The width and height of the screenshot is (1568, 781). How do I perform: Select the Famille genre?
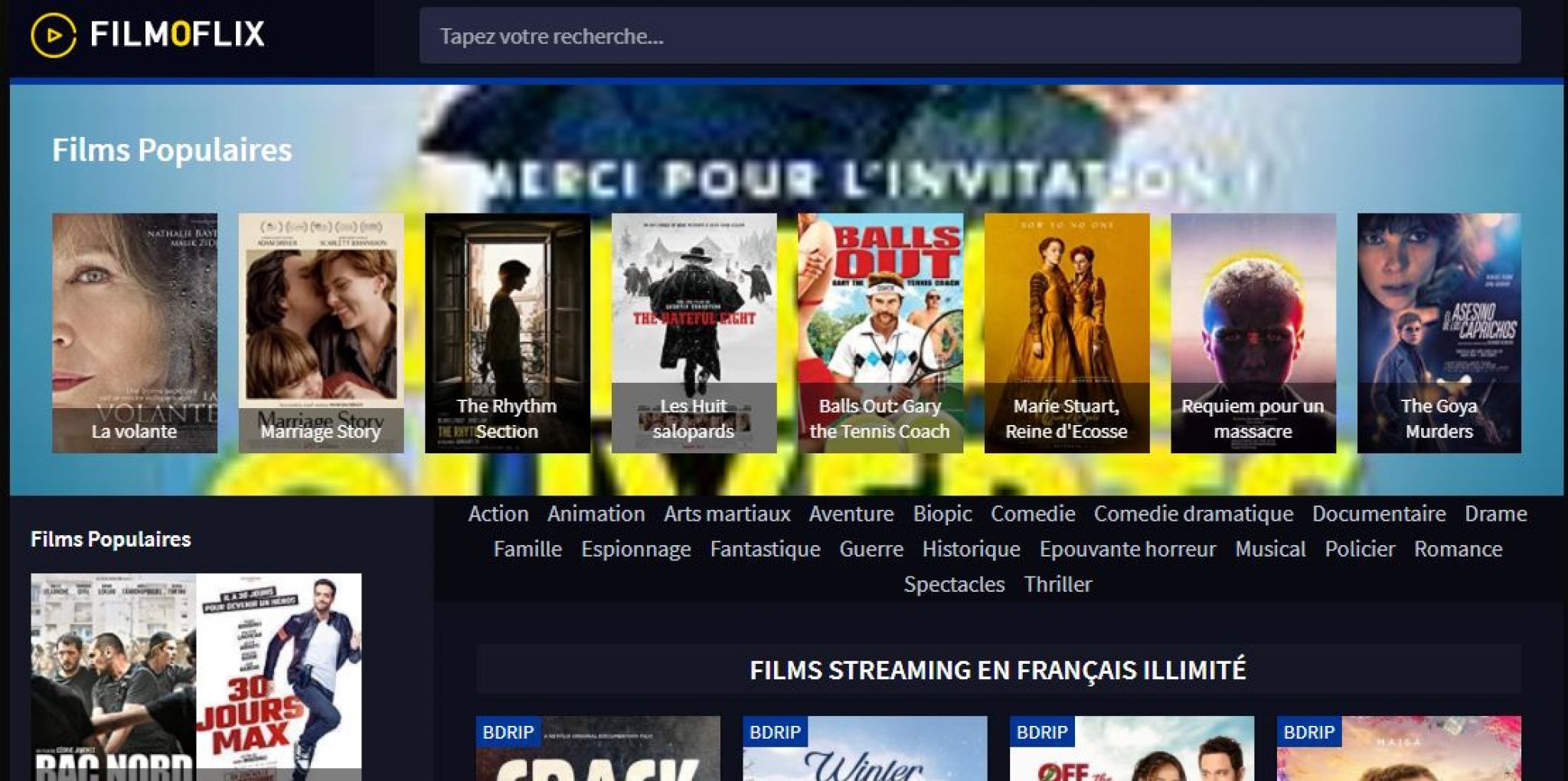tap(528, 548)
